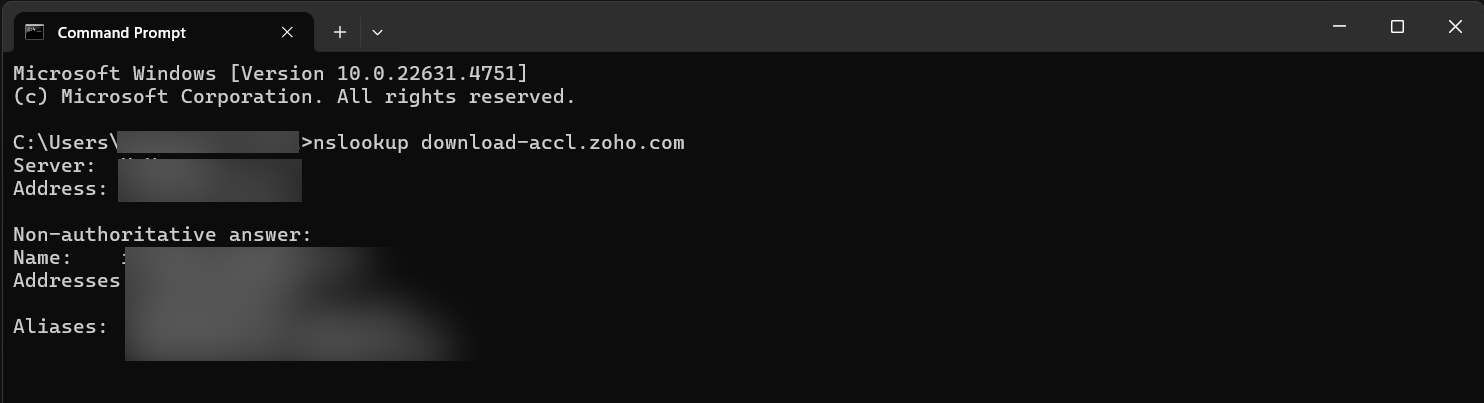Image resolution: width=1484 pixels, height=403 pixels.
Task: Maximize the terminal window
Action: [1398, 27]
